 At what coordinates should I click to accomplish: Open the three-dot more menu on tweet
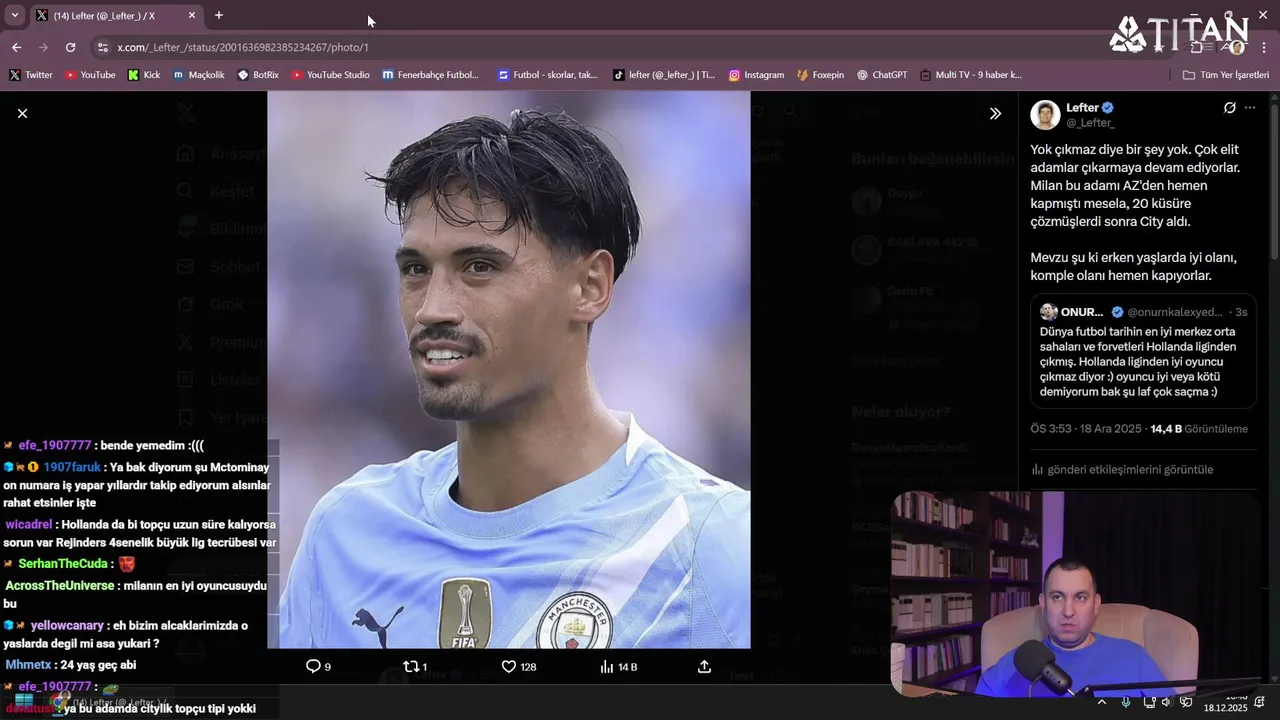[x=1250, y=108]
